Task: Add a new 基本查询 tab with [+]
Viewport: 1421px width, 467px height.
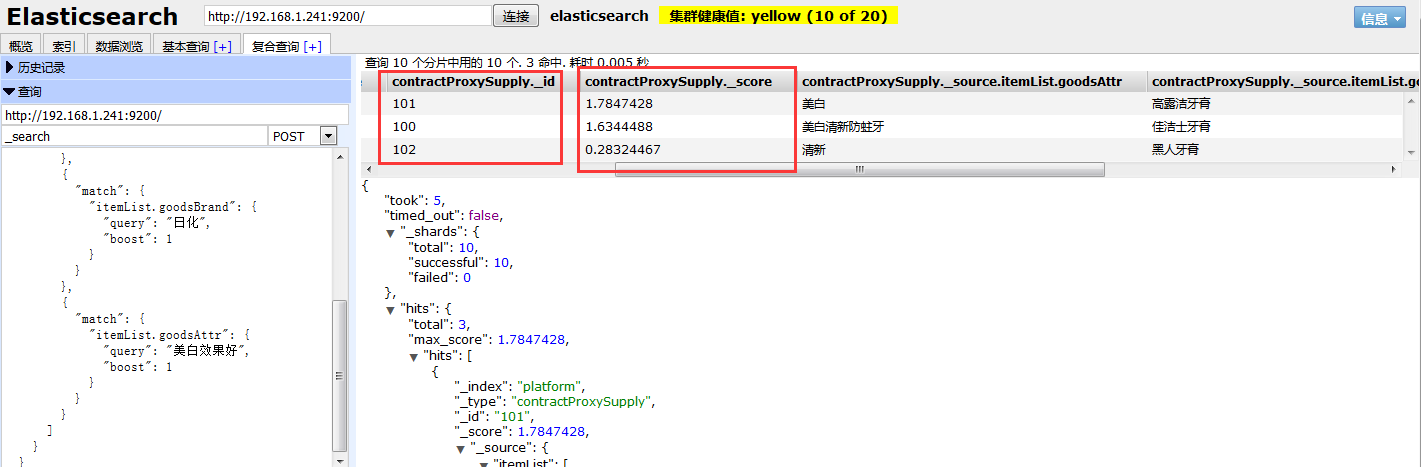Action: coord(222,46)
